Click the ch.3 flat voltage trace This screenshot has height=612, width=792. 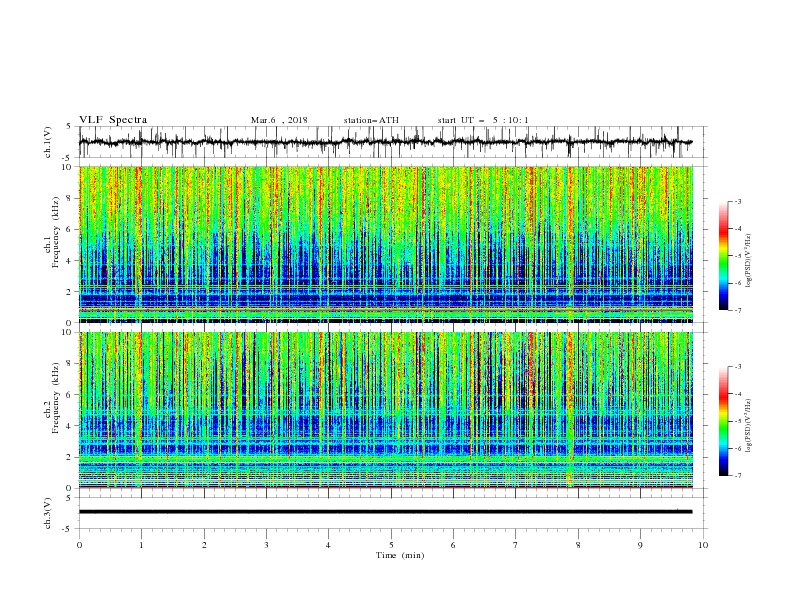tap(385, 512)
